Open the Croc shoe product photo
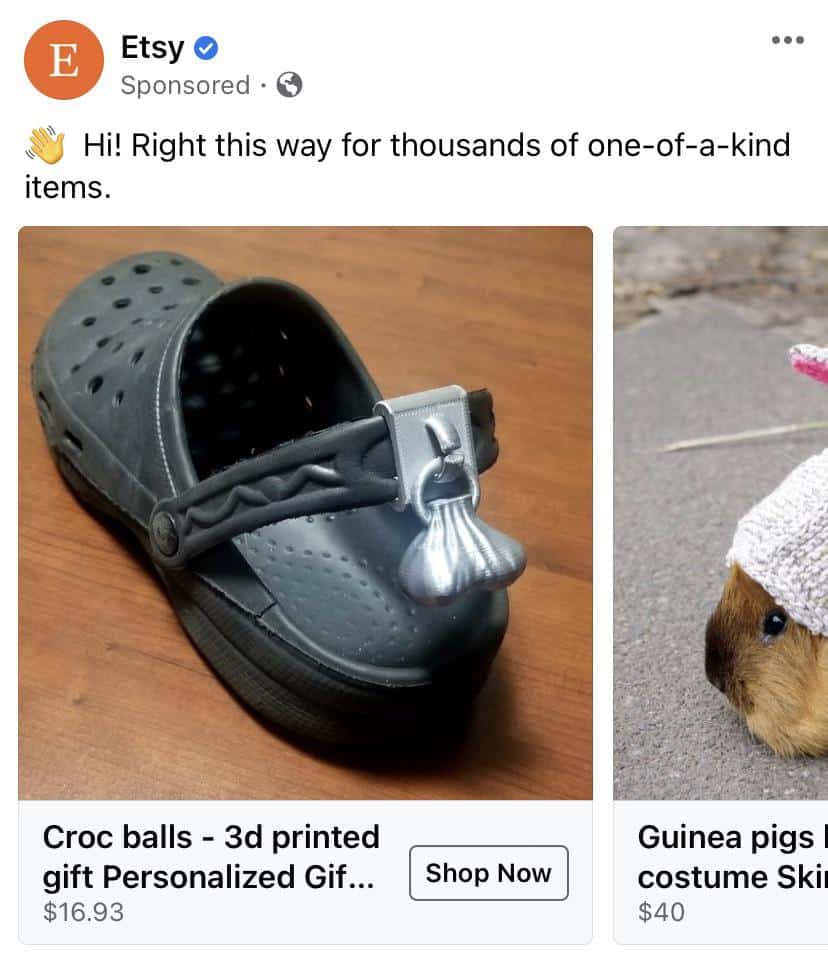828x953 pixels. (305, 513)
